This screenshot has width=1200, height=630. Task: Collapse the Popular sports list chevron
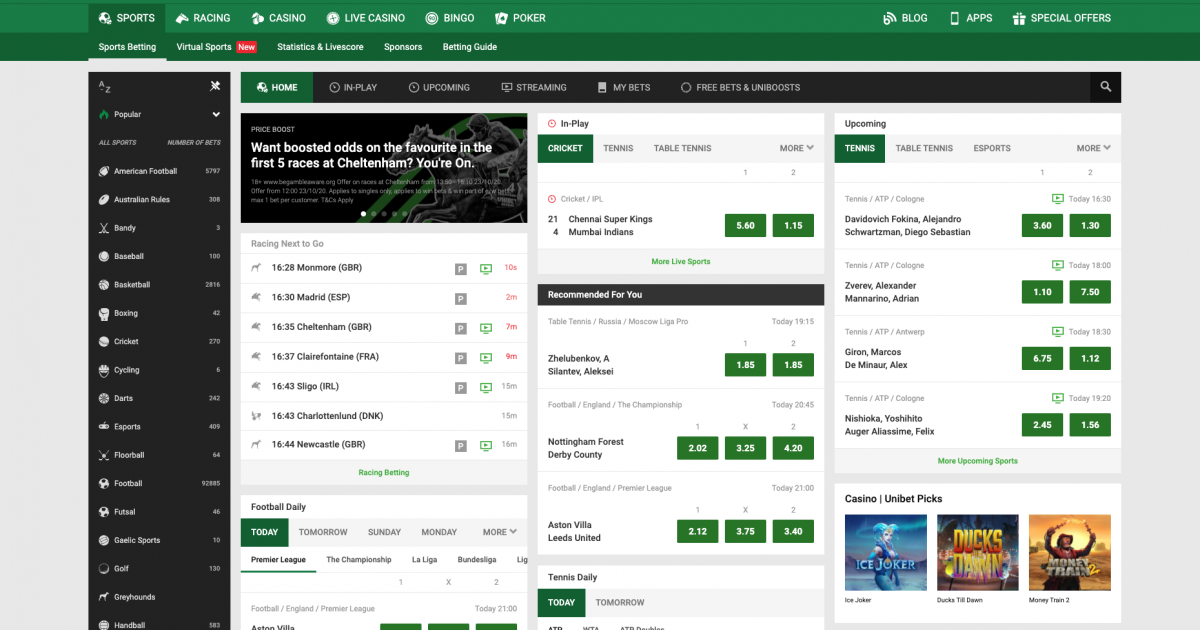[215, 114]
